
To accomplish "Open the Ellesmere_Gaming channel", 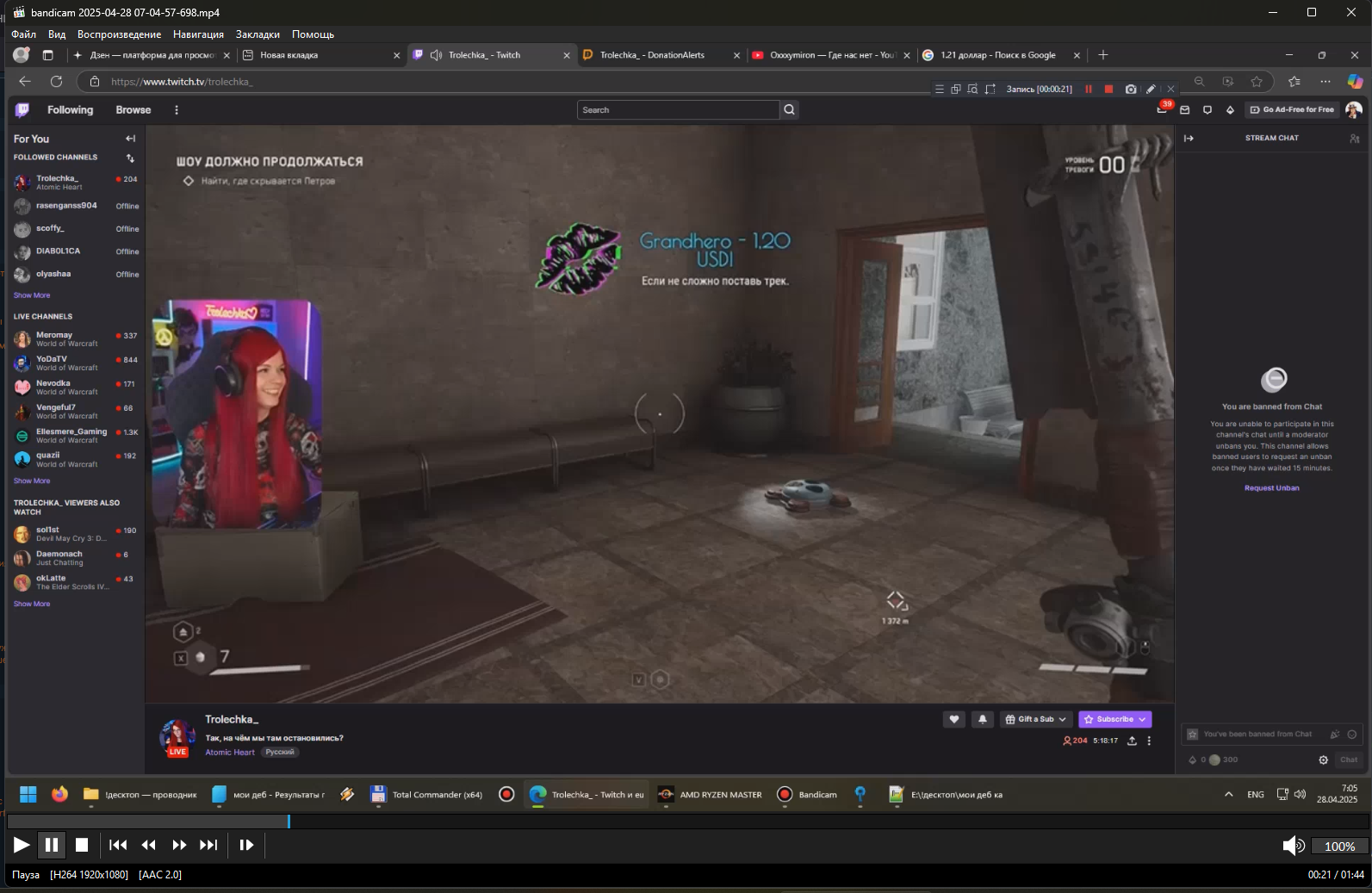I will coord(76,435).
